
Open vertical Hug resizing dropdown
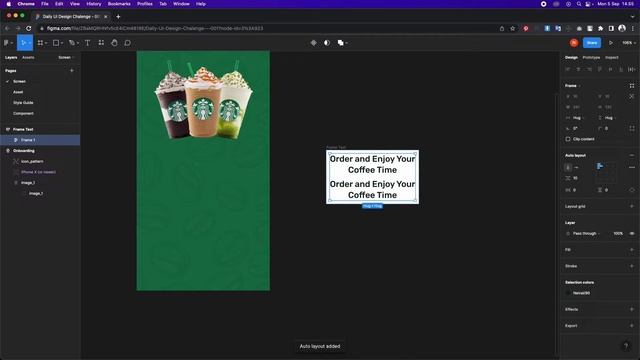pyautogui.click(x=609, y=118)
